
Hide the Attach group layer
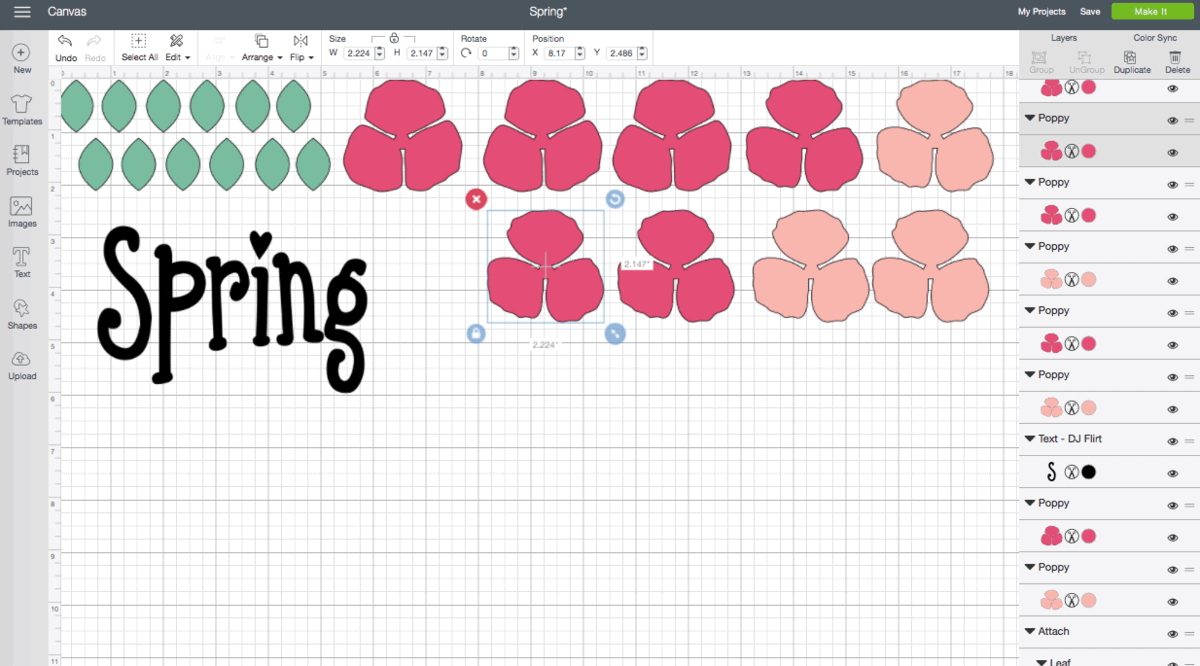(1172, 632)
